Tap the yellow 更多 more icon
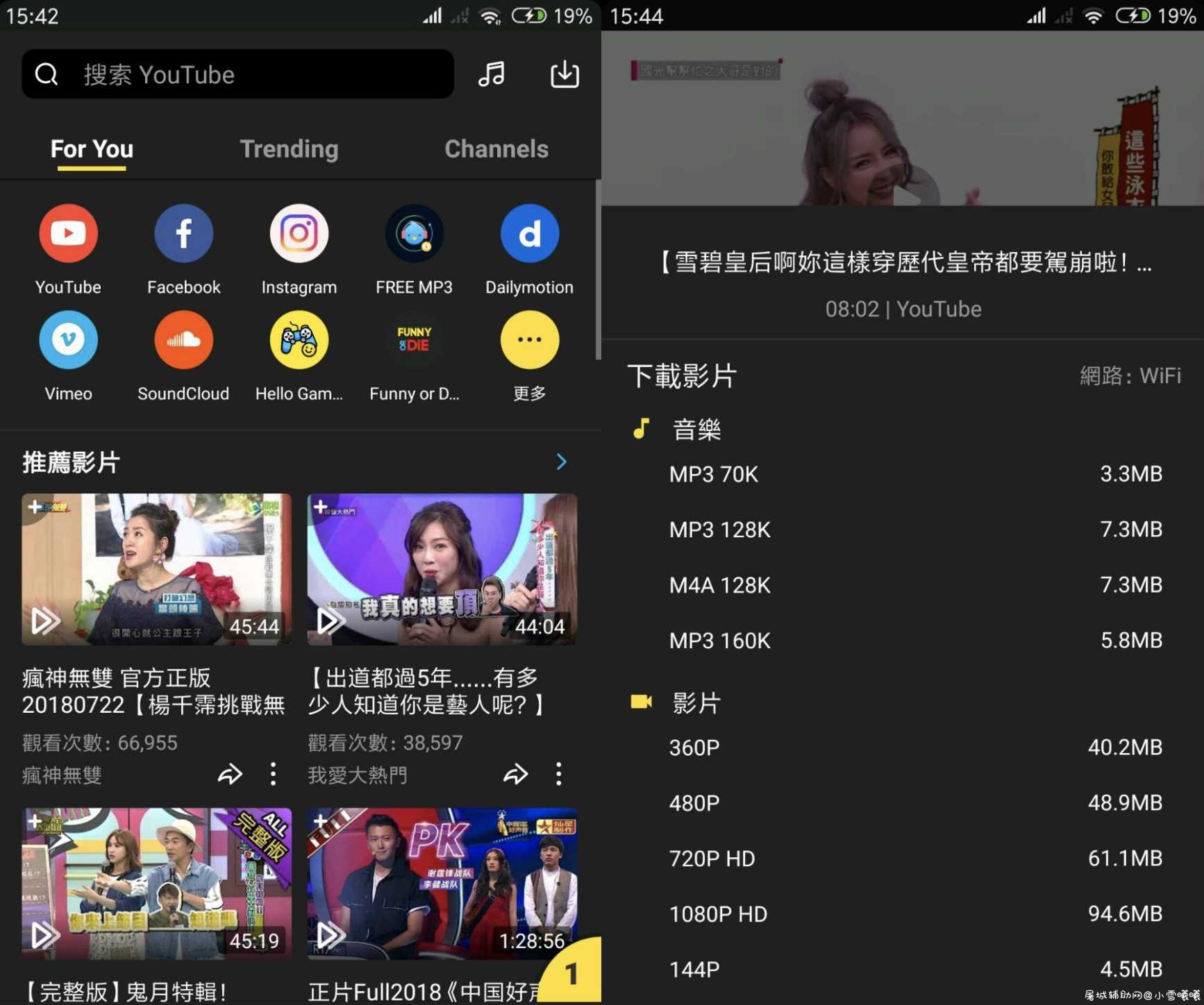Viewport: 1204px width, 1005px height. pos(530,340)
